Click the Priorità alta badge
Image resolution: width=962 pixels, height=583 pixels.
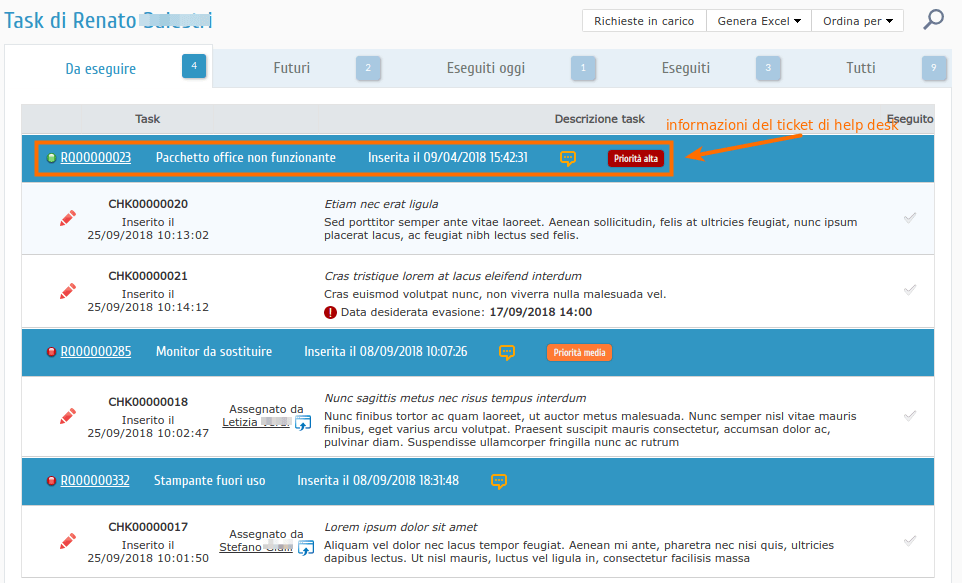636,158
